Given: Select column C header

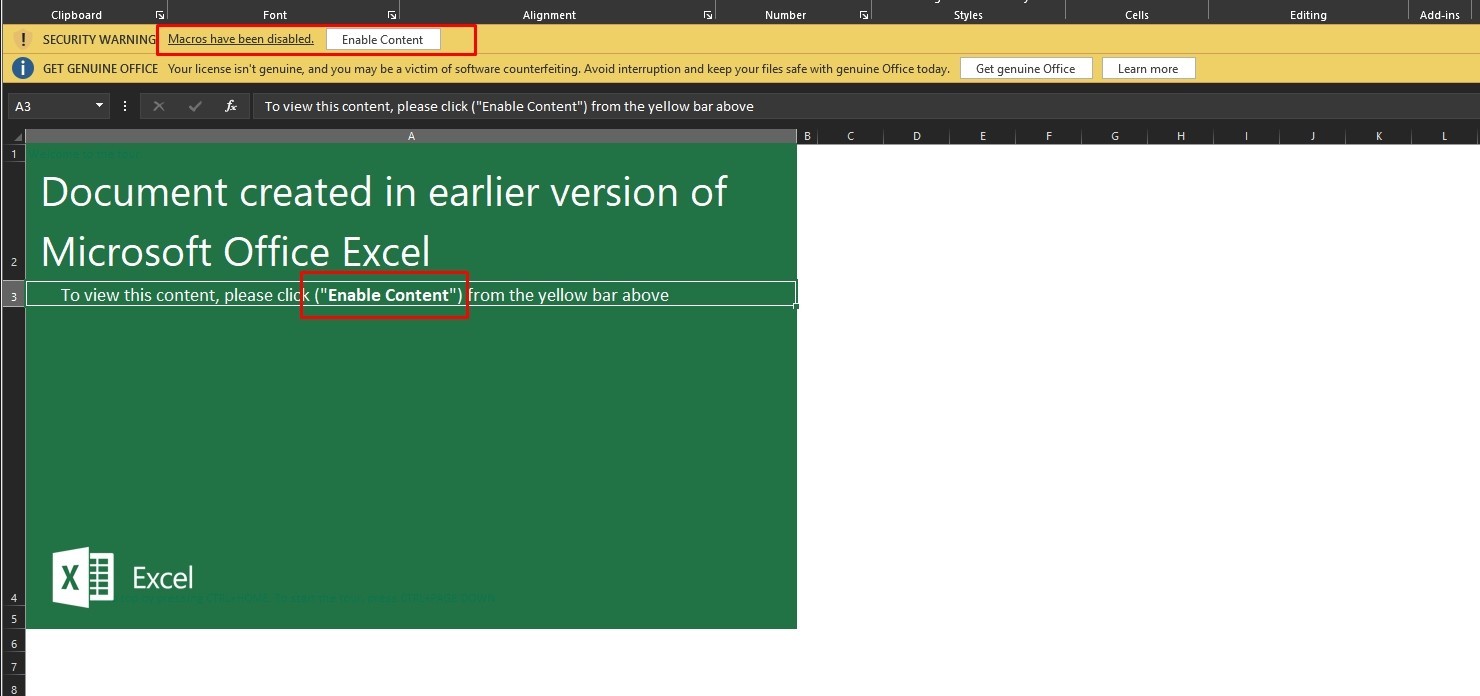Looking at the screenshot, I should [x=850, y=136].
